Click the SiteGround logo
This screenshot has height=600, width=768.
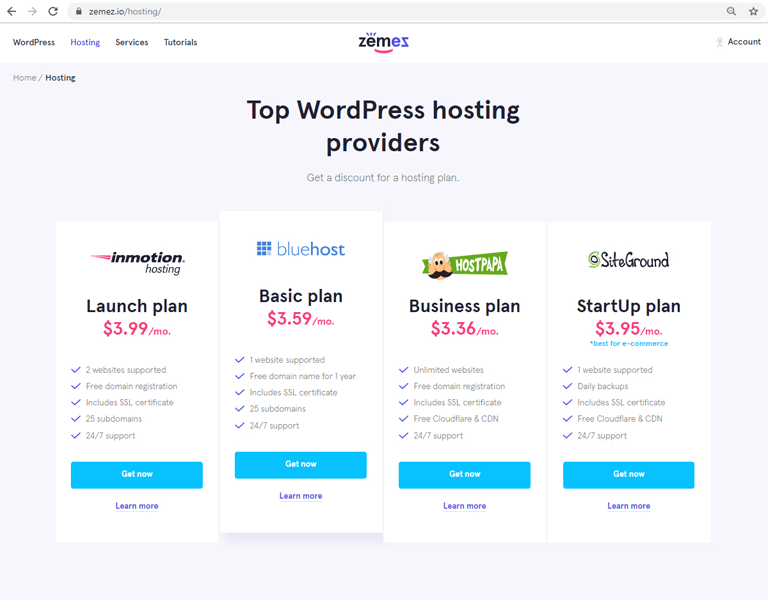tap(628, 260)
